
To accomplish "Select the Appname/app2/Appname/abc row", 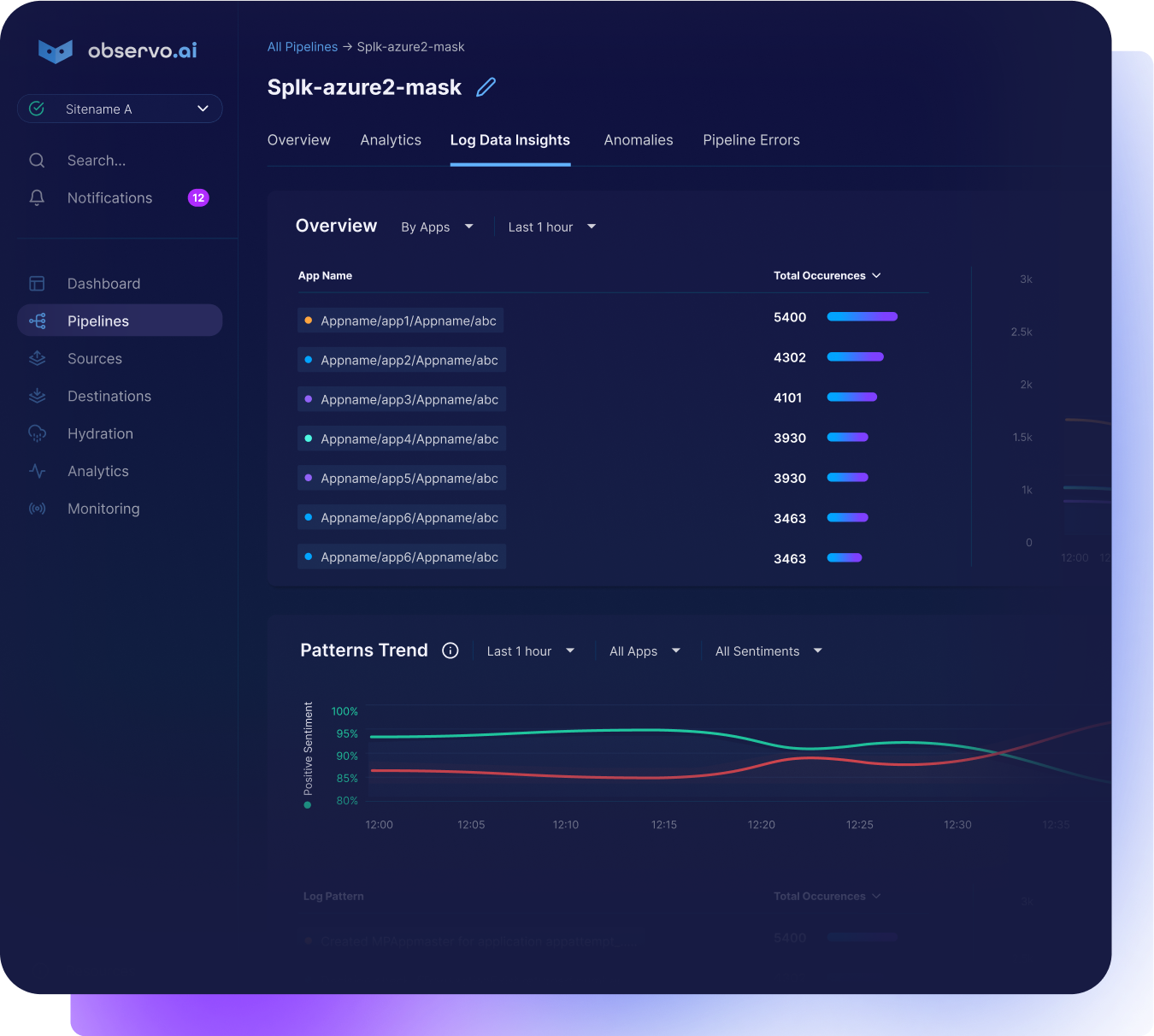I will 402,360.
